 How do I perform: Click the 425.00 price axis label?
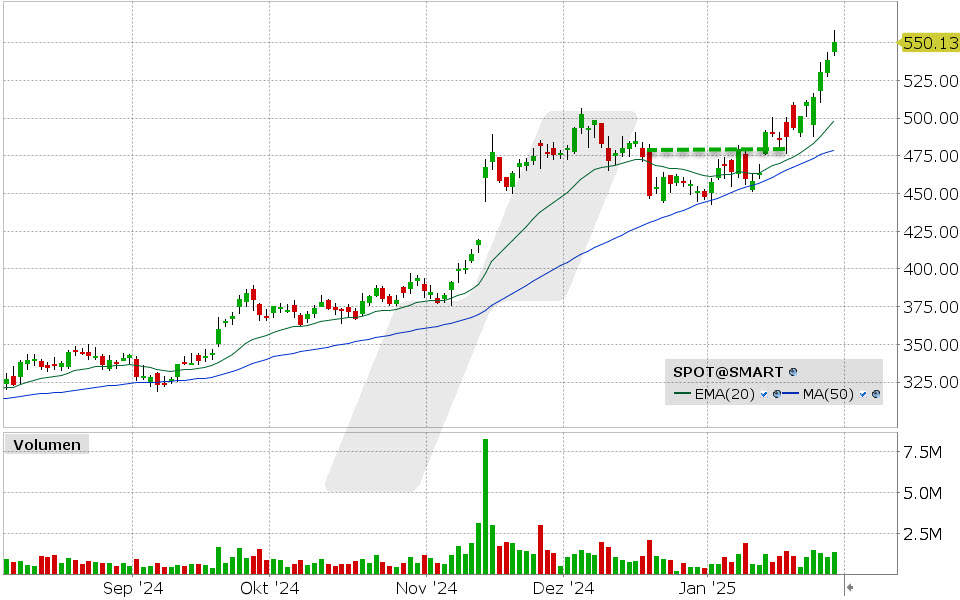(931, 232)
